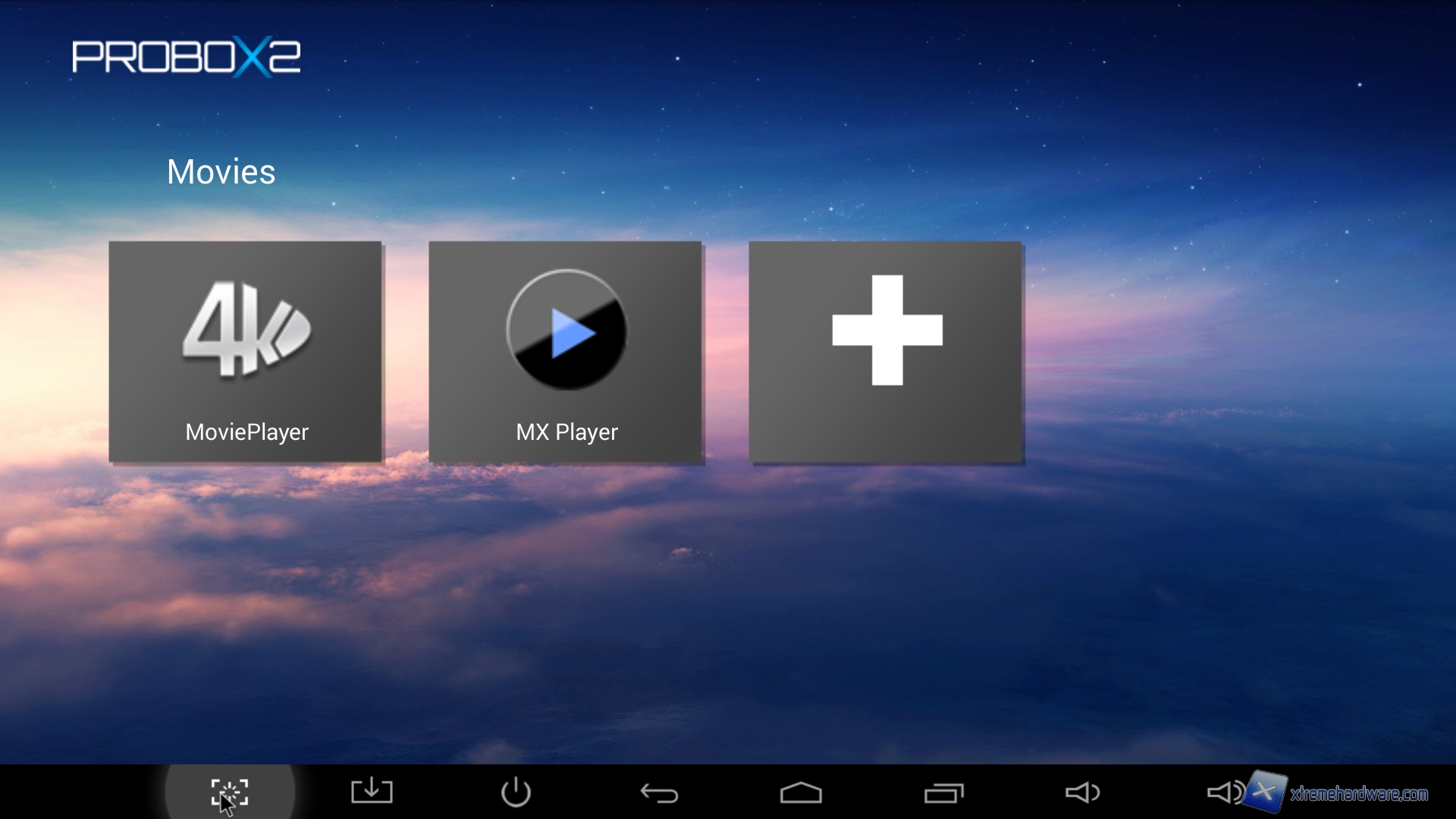Click the hide navigation bar arrow icon
Image resolution: width=1456 pixels, height=819 pixels.
coord(372,791)
